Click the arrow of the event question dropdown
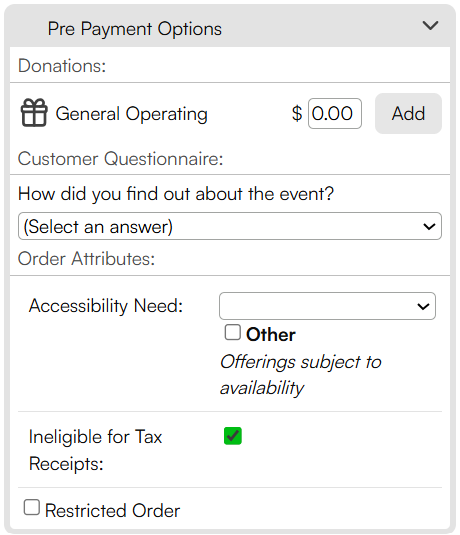Screen dimensions: 460x535 click(429, 227)
